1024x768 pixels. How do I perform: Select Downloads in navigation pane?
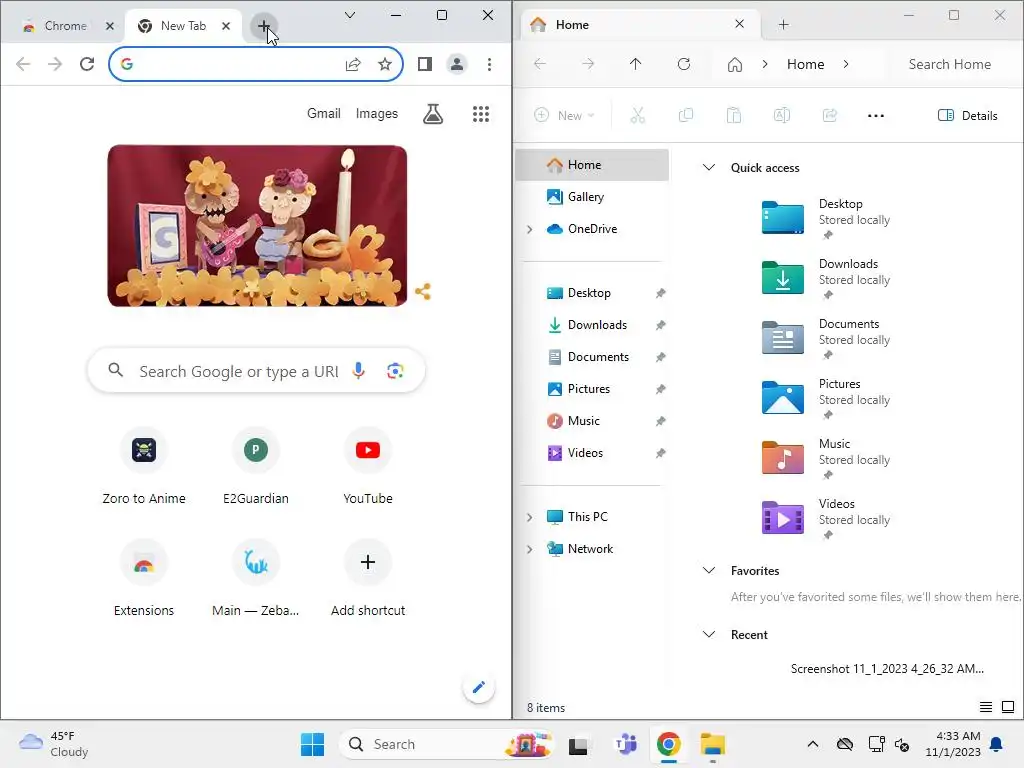(x=592, y=325)
